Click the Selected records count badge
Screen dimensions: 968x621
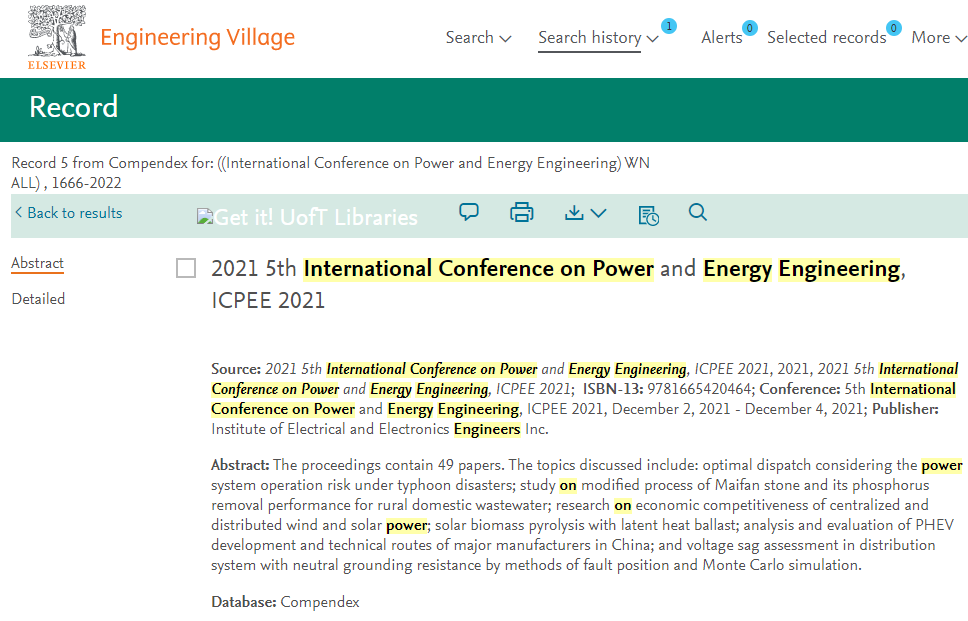(x=893, y=27)
